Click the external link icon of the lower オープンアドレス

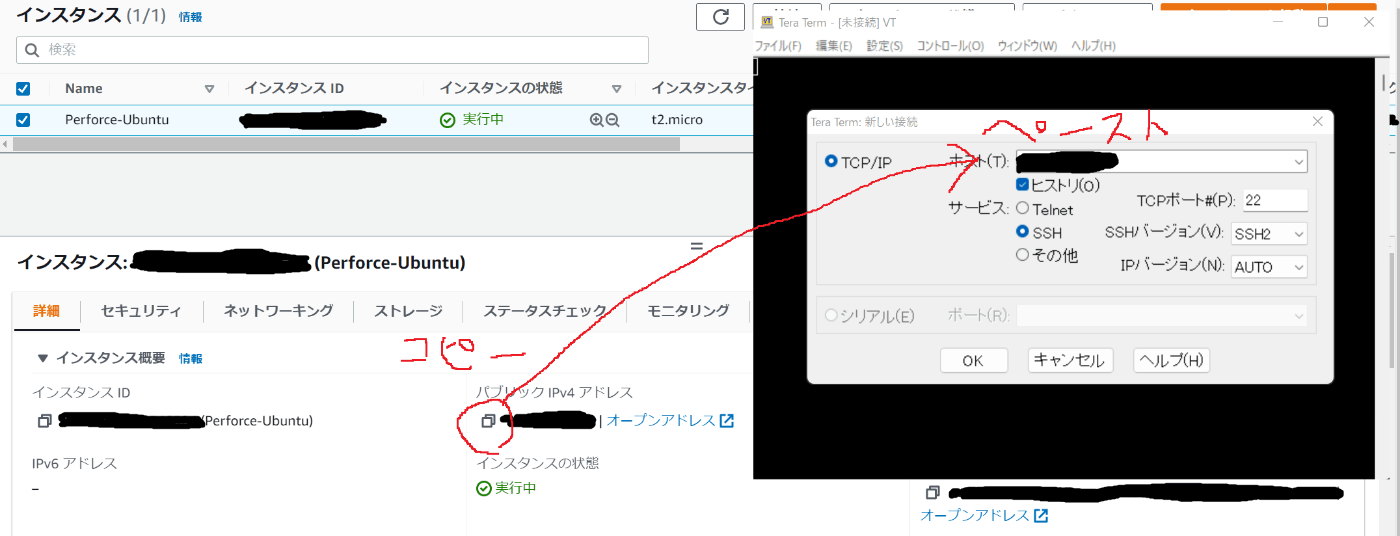click(1041, 516)
